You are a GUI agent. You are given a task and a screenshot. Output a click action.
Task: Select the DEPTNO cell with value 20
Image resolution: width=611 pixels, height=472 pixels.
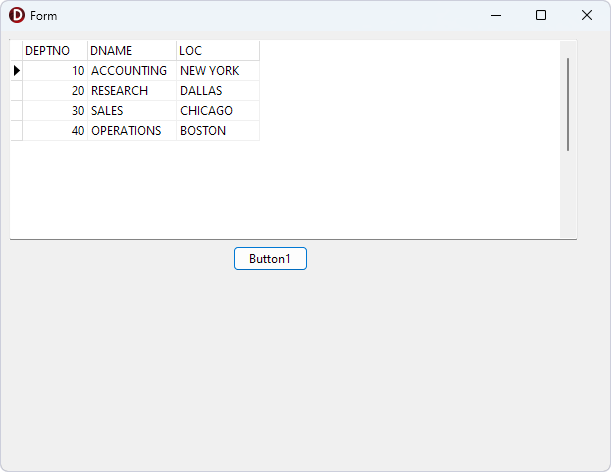(x=55, y=91)
